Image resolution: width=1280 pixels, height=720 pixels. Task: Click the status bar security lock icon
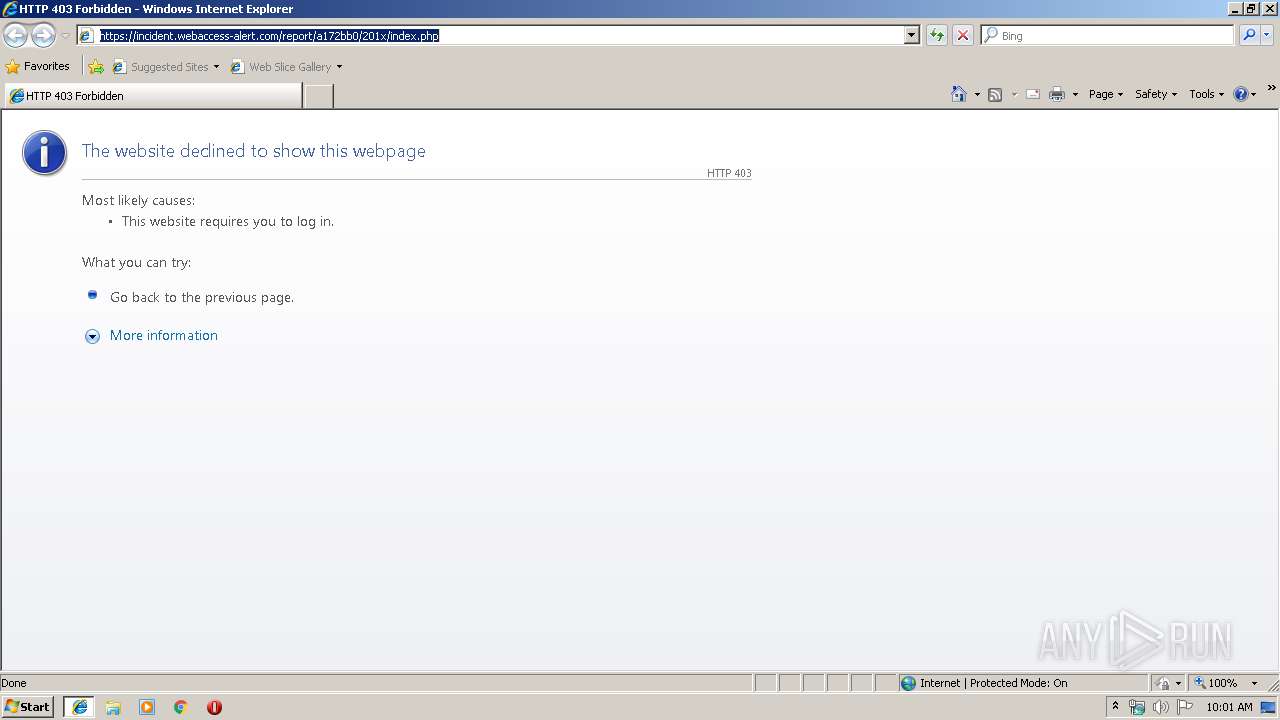point(1163,683)
